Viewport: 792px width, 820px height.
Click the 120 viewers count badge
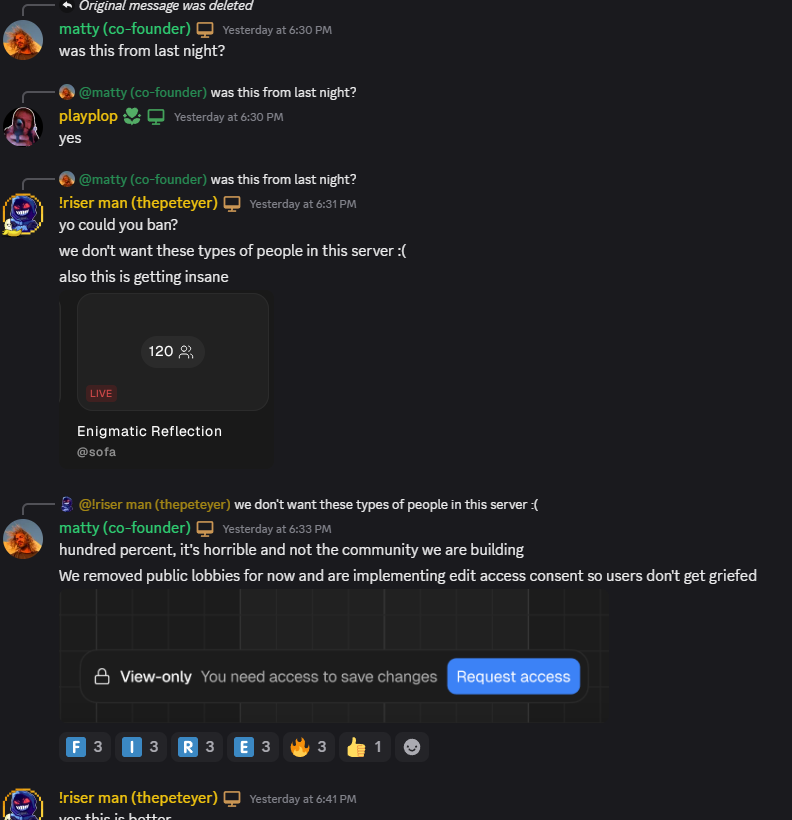coord(173,351)
